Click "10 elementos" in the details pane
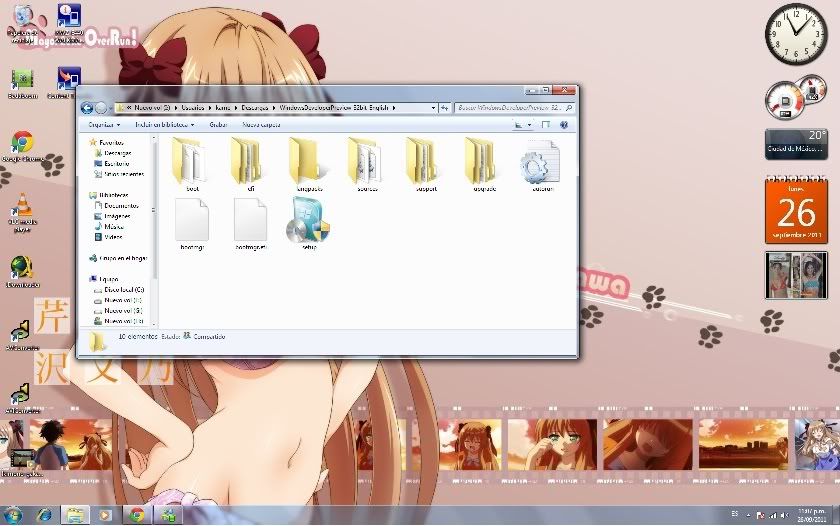Viewport: 840px width, 526px height. (x=138, y=336)
